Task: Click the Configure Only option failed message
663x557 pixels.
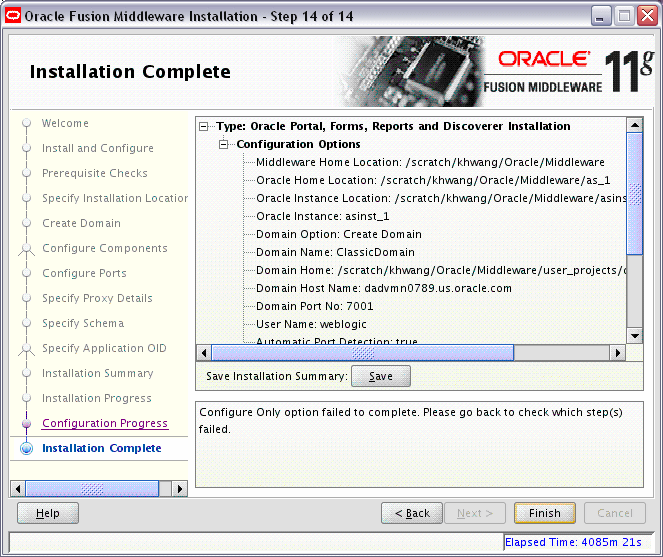Action: [x=411, y=421]
